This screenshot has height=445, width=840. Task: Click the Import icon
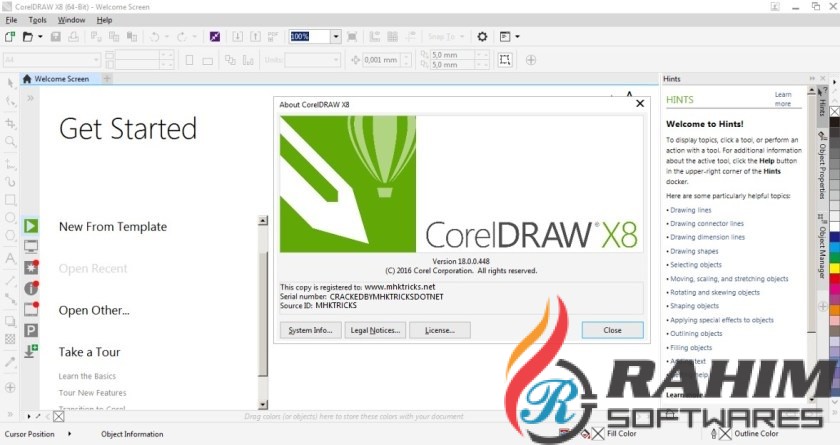coord(237,36)
